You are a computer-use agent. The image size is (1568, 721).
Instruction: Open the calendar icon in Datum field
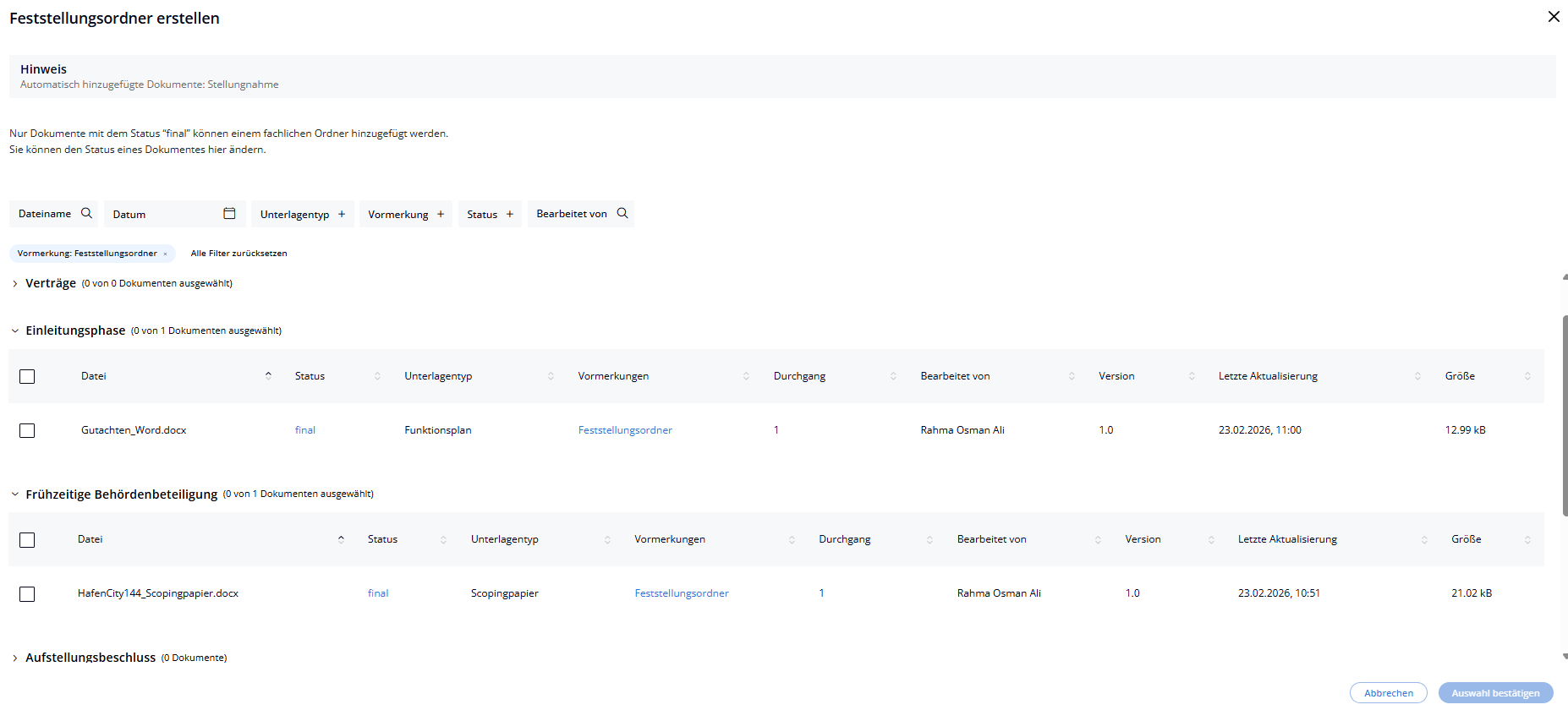pyautogui.click(x=229, y=214)
